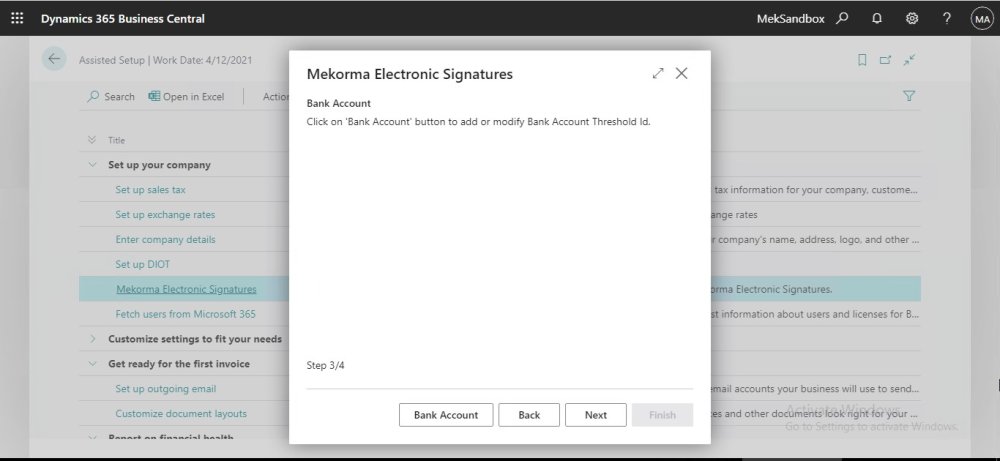Collapse the Set up your company group
The width and height of the screenshot is (1000, 461).
point(93,165)
